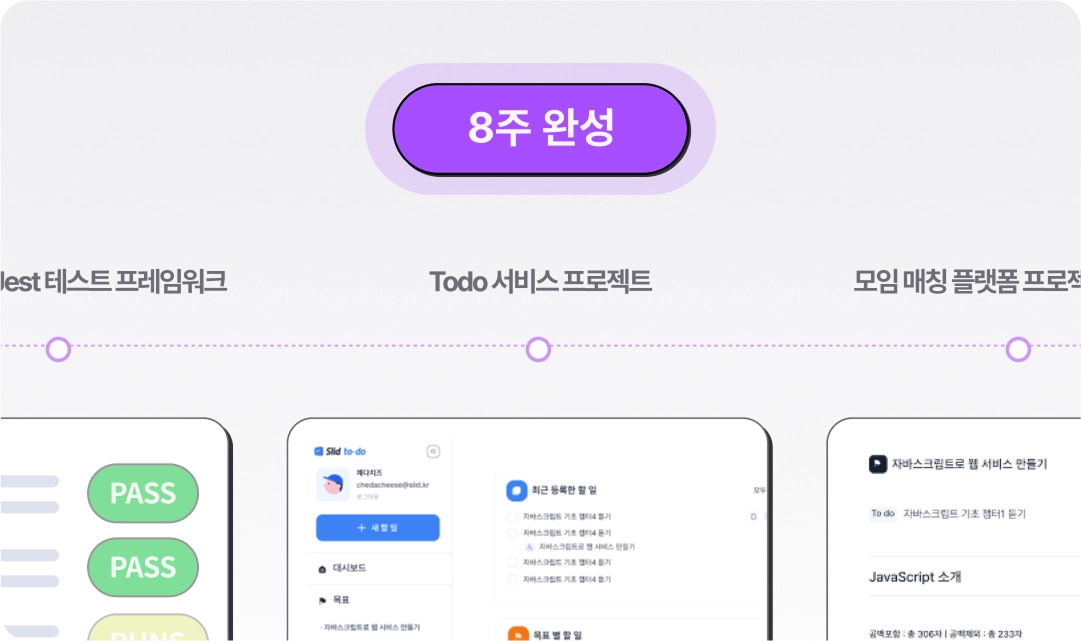Open the 자바스크립트로 웹 서비스 만들기 sidebar goal
1081x641 pixels.
point(370,627)
